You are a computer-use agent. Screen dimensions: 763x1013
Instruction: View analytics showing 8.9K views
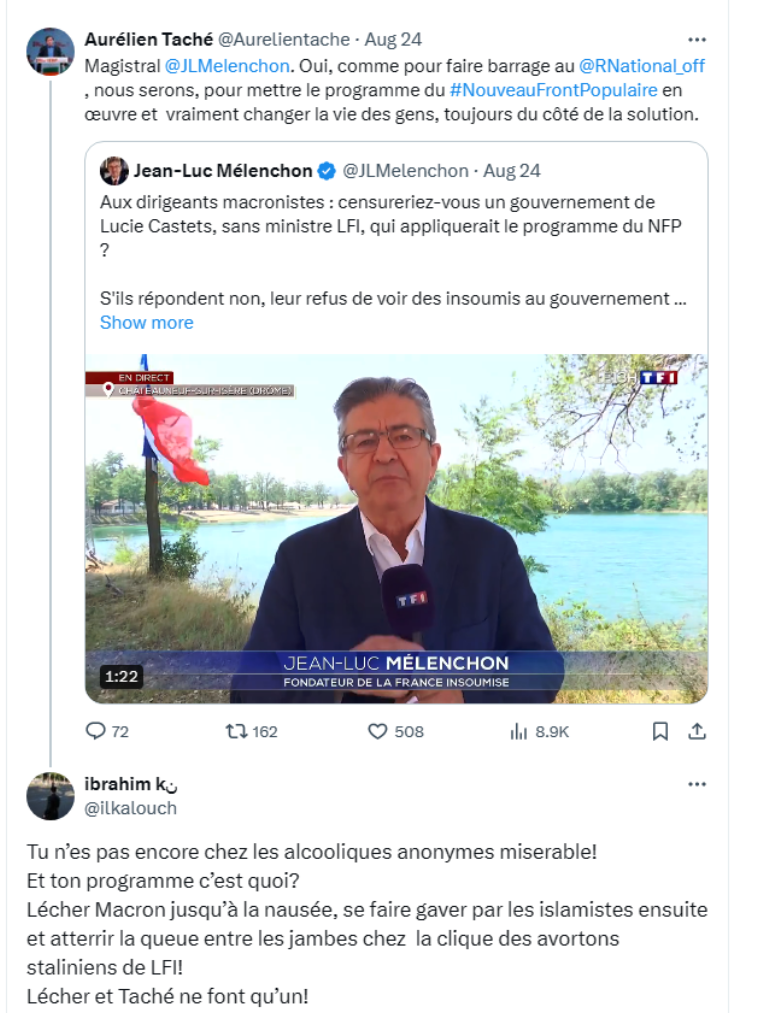tap(519, 731)
